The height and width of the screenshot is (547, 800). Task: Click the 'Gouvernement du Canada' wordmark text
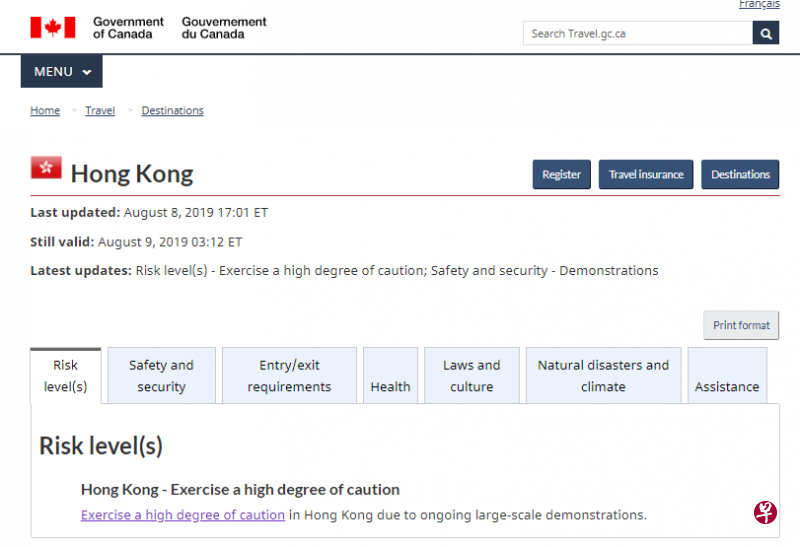pos(224,28)
